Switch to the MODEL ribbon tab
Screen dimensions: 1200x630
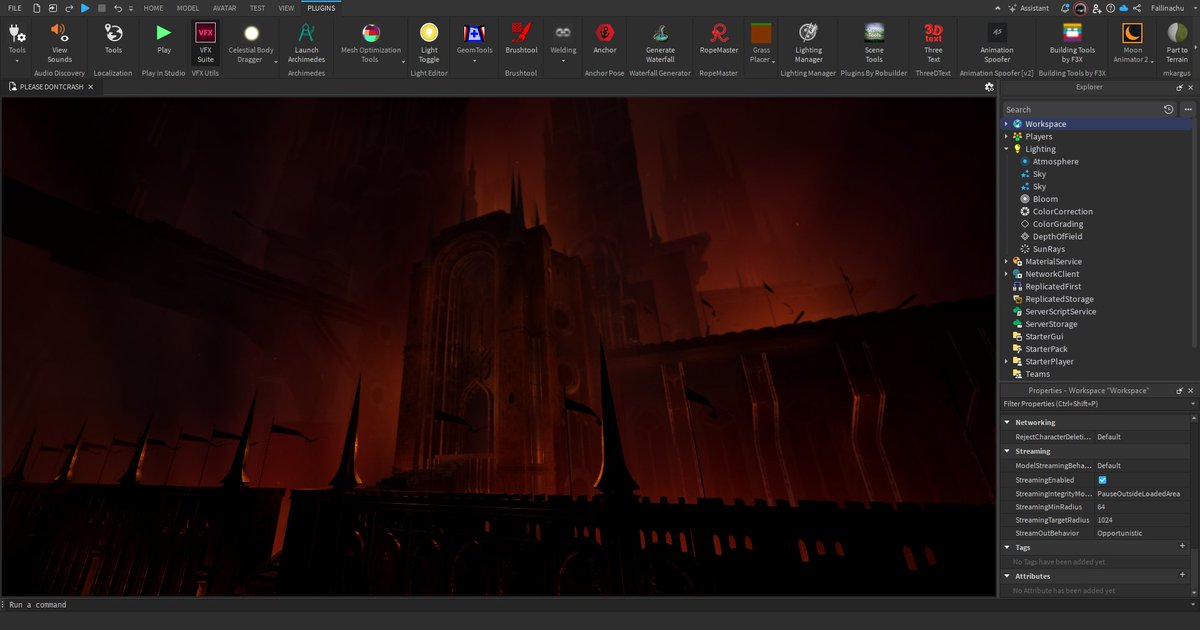click(x=188, y=7)
